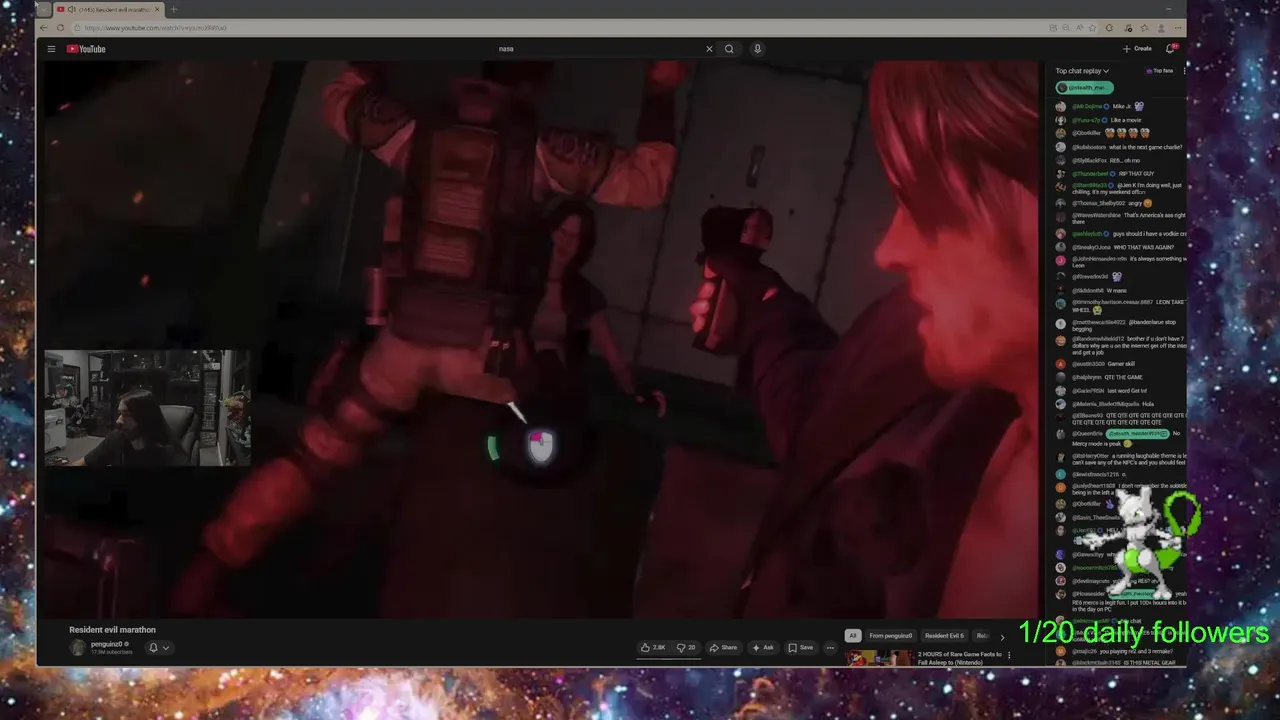Screen dimensions: 1280x720
Task: Open the subscription notification bell dropdown
Action: (x=158, y=648)
